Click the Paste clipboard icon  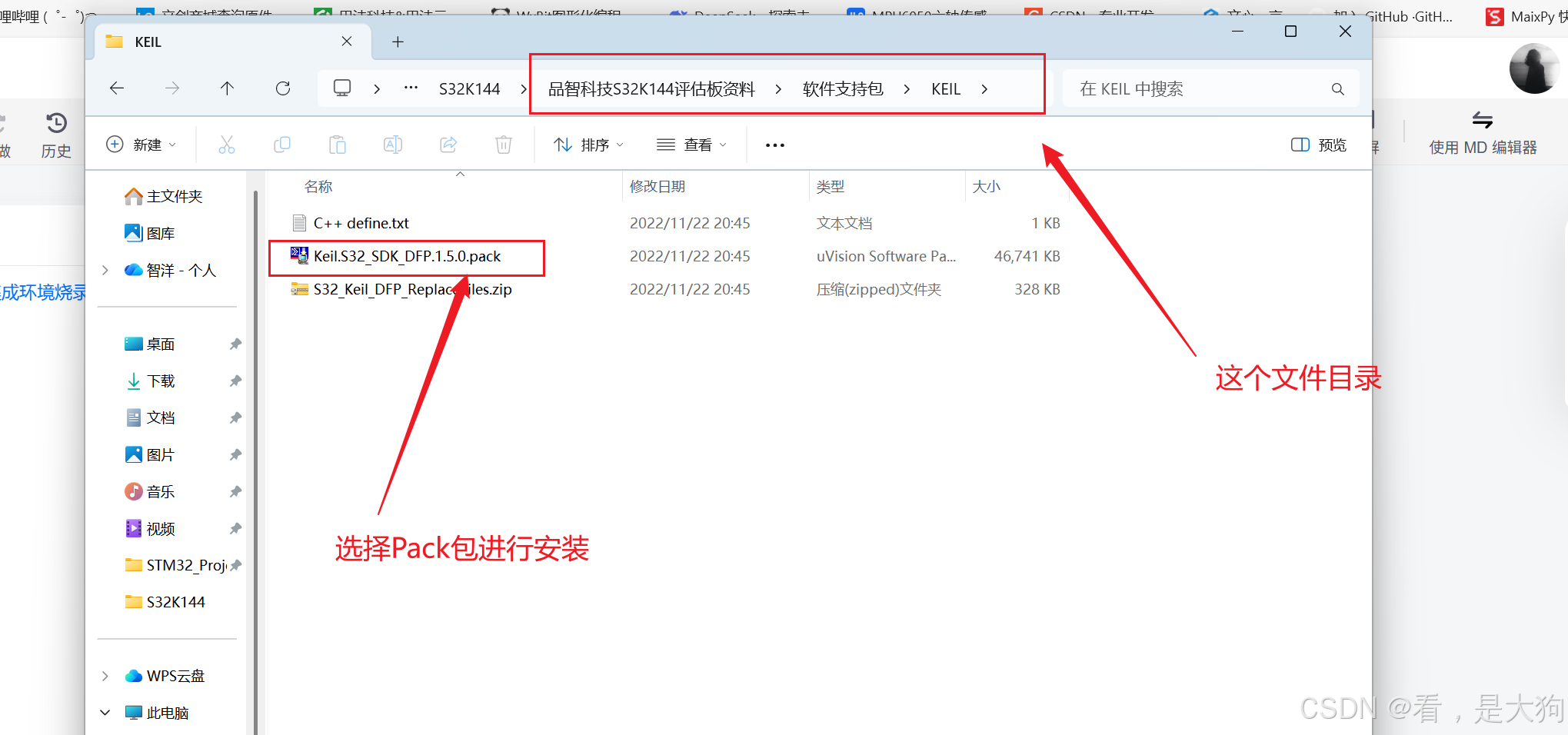[x=338, y=145]
